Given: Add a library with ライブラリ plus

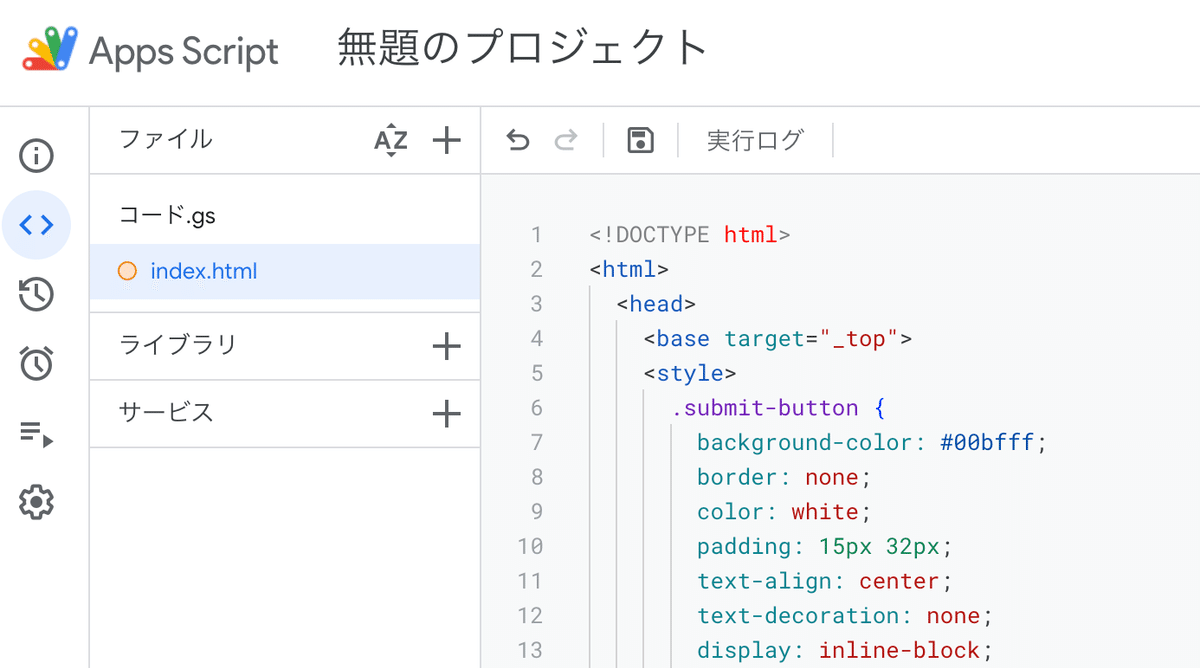Looking at the screenshot, I should 446,346.
